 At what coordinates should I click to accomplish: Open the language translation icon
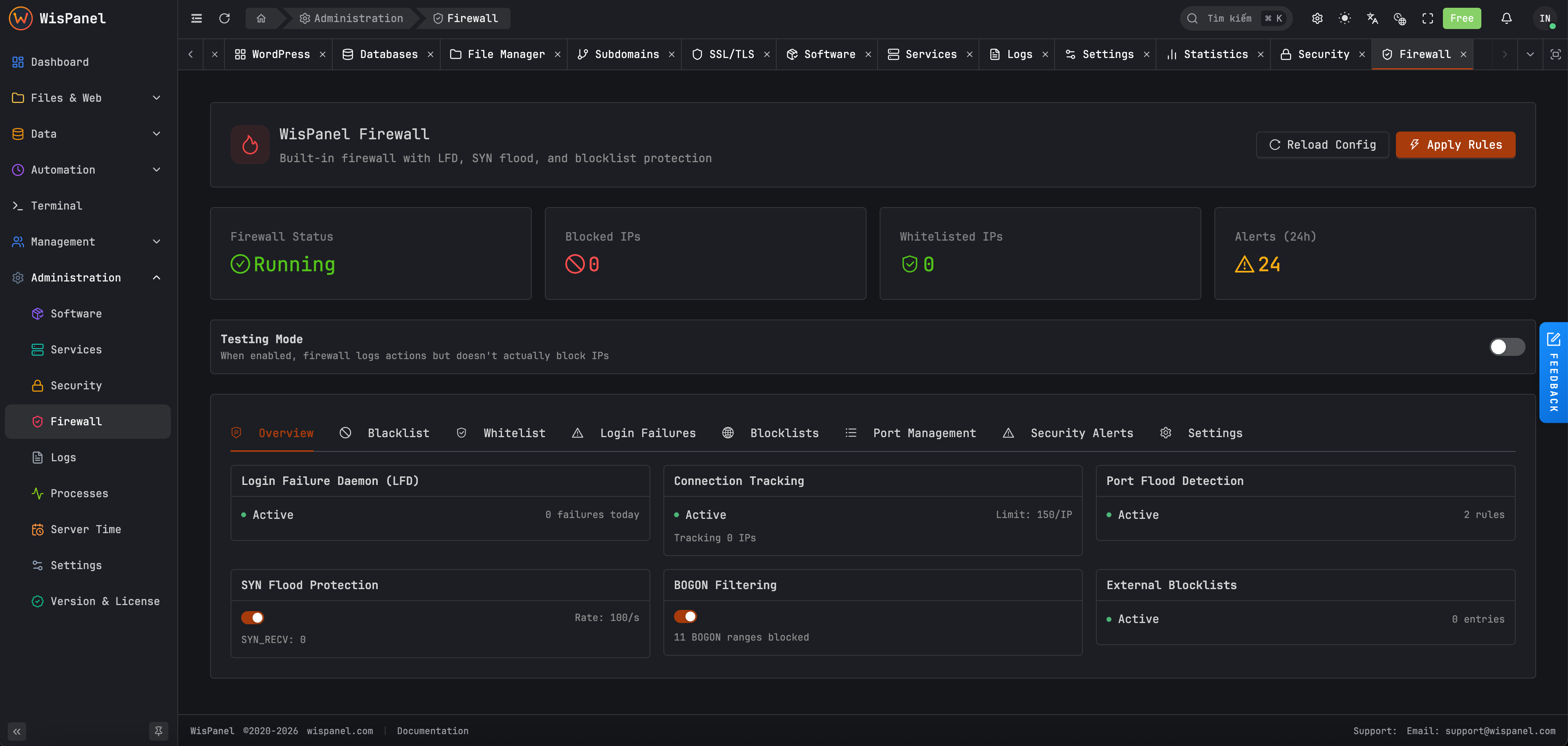1373,18
